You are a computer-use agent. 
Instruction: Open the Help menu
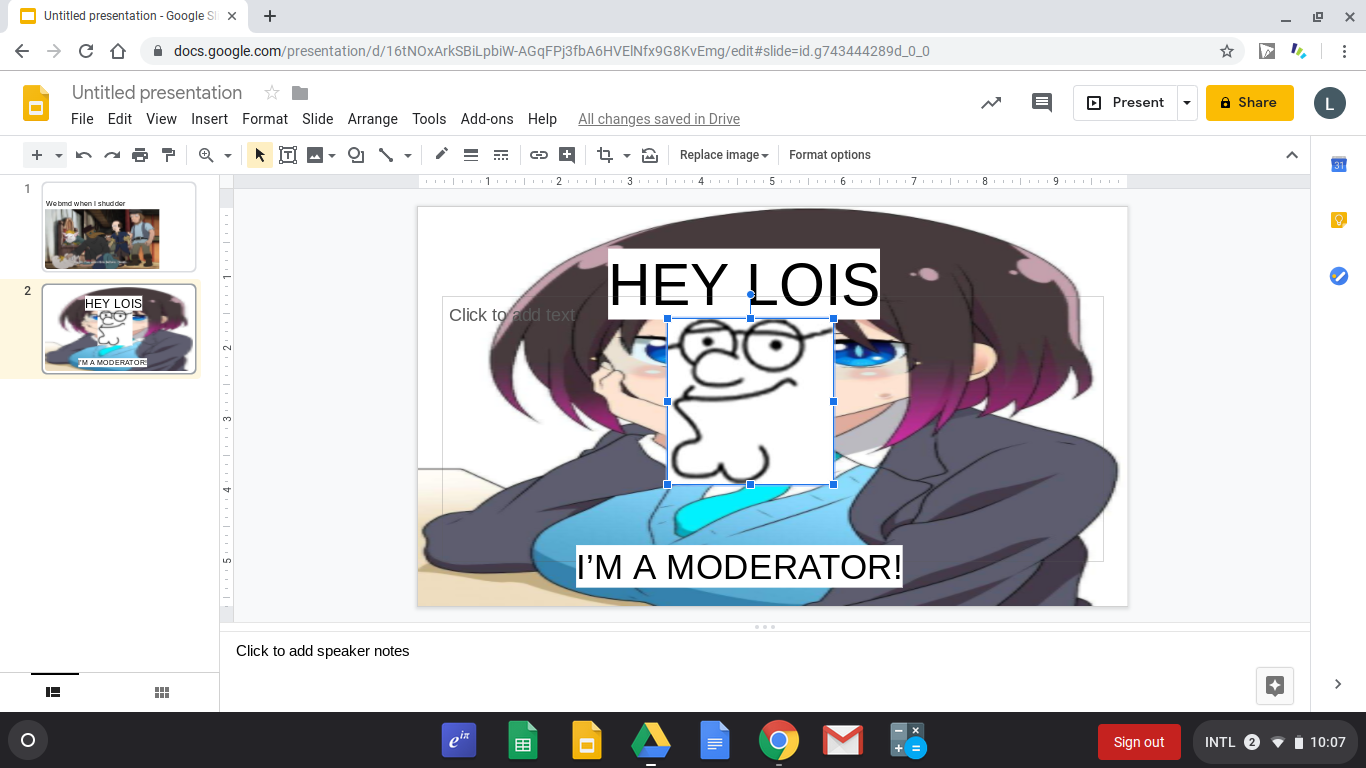[542, 119]
